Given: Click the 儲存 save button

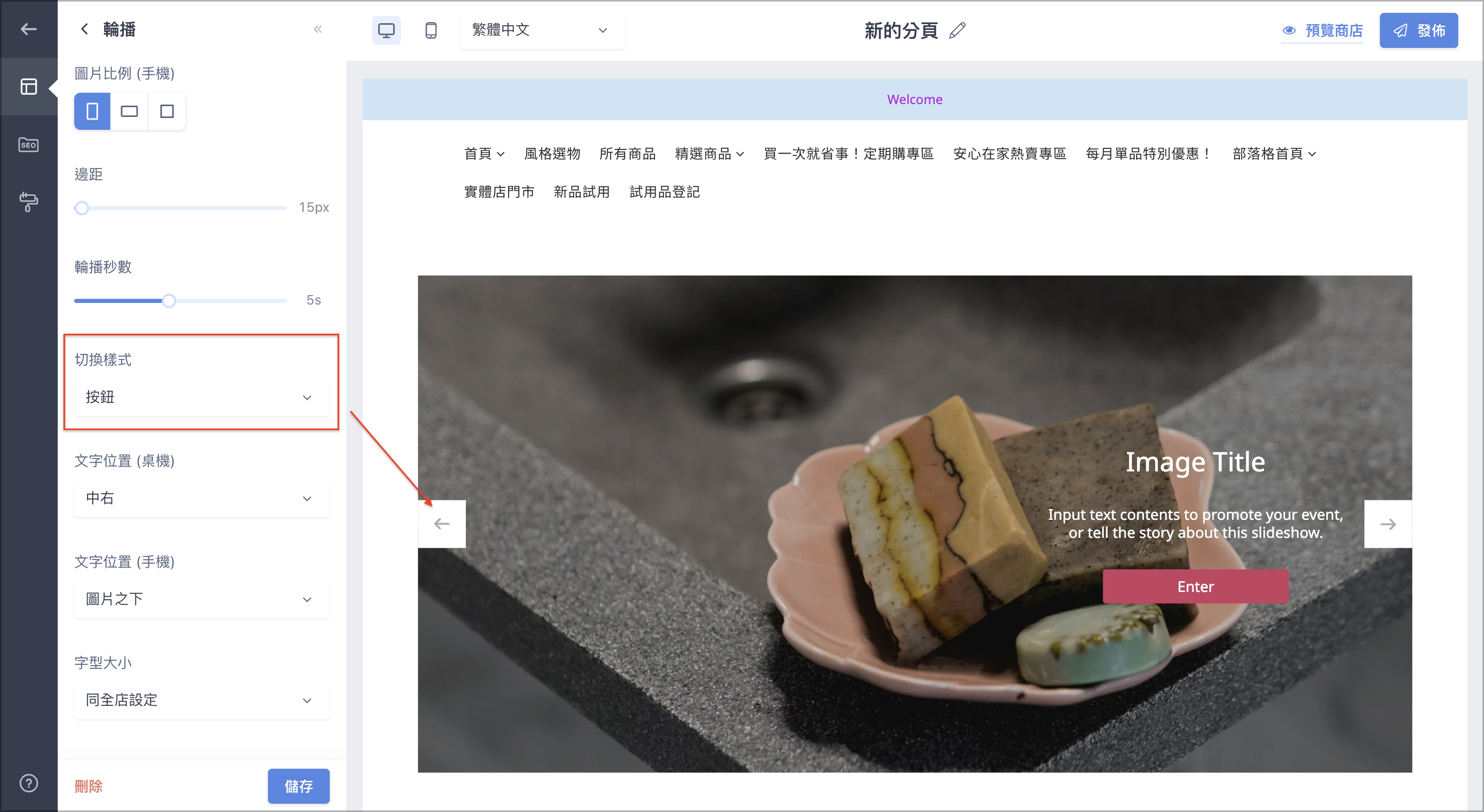Looking at the screenshot, I should [x=298, y=786].
